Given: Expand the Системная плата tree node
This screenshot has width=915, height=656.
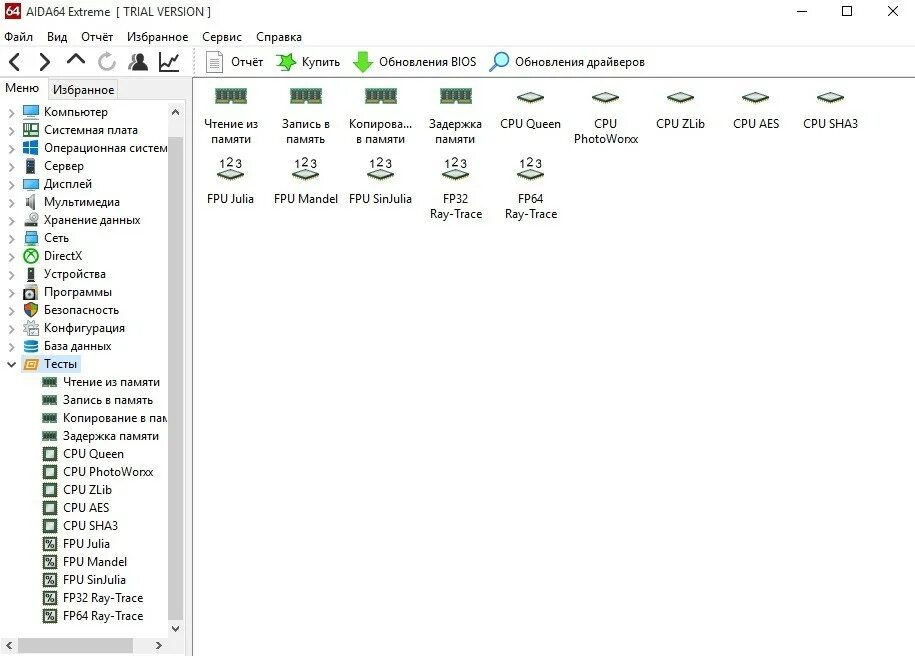Looking at the screenshot, I should click(x=11, y=130).
